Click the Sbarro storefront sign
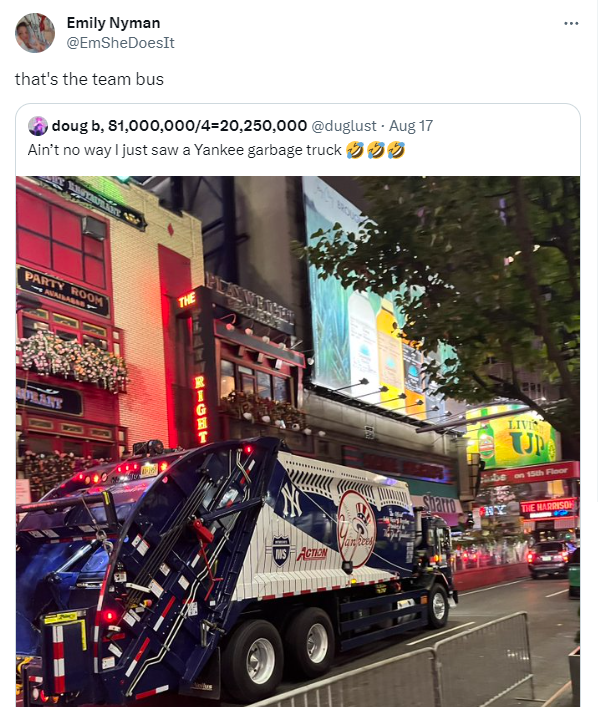This screenshot has width=600, height=707. 440,504
